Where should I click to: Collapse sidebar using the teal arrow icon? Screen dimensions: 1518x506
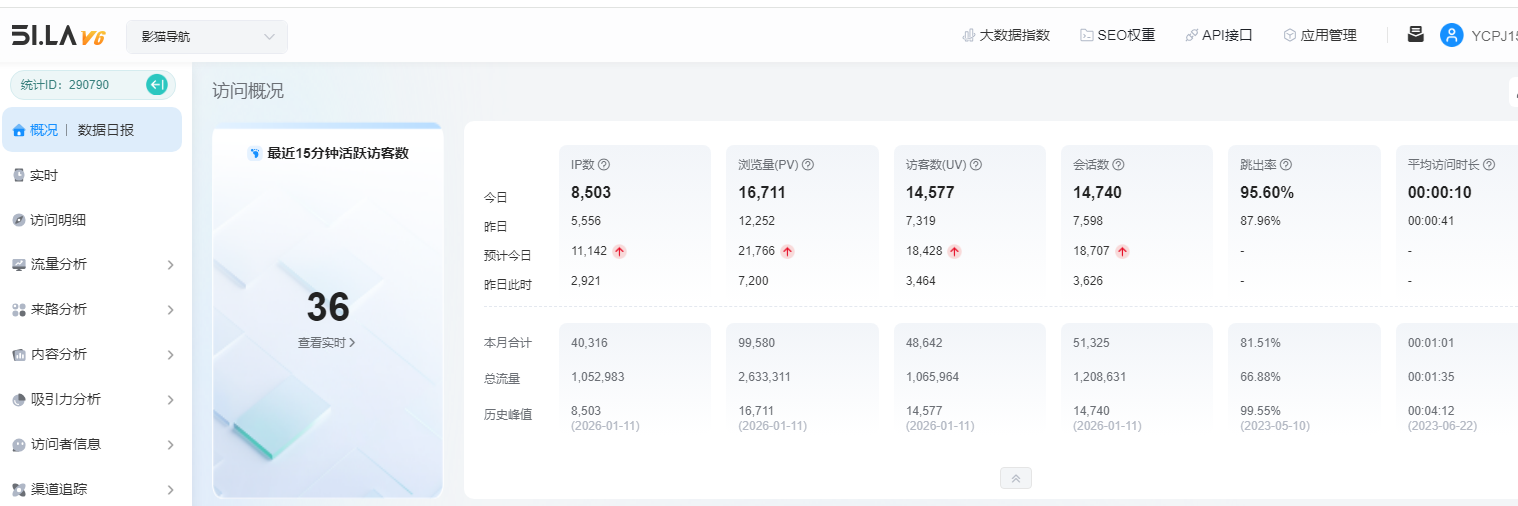[156, 85]
